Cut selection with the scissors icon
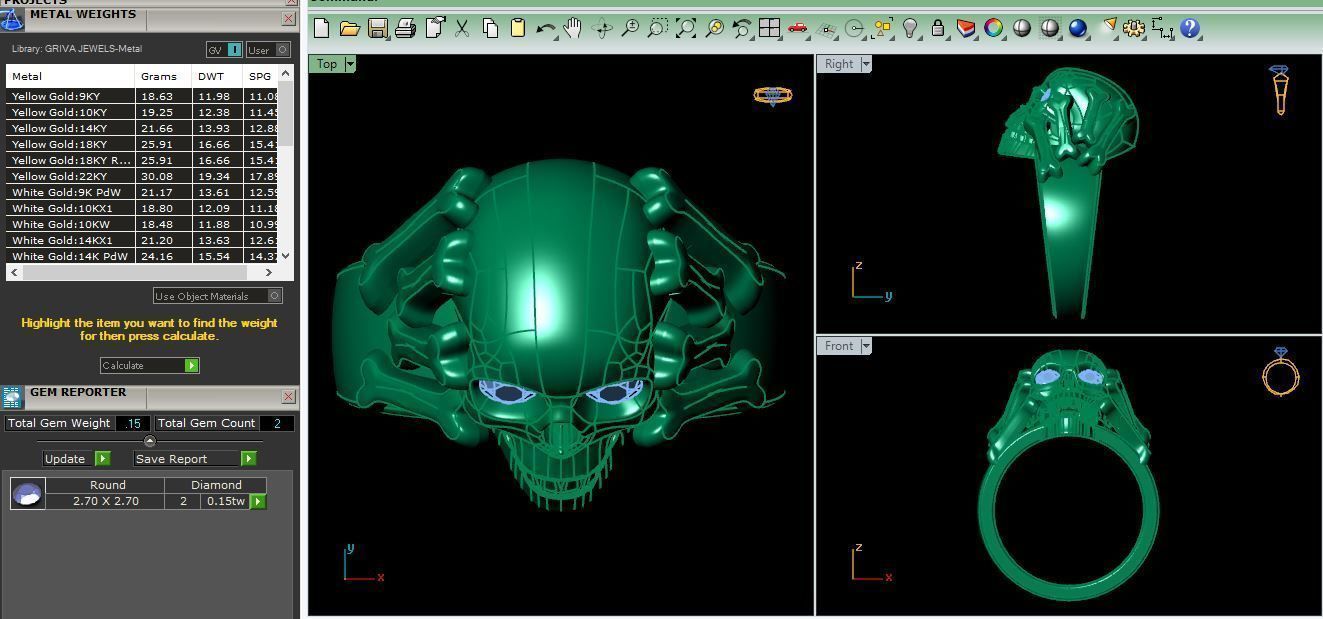The height and width of the screenshot is (619, 1323). (462, 29)
